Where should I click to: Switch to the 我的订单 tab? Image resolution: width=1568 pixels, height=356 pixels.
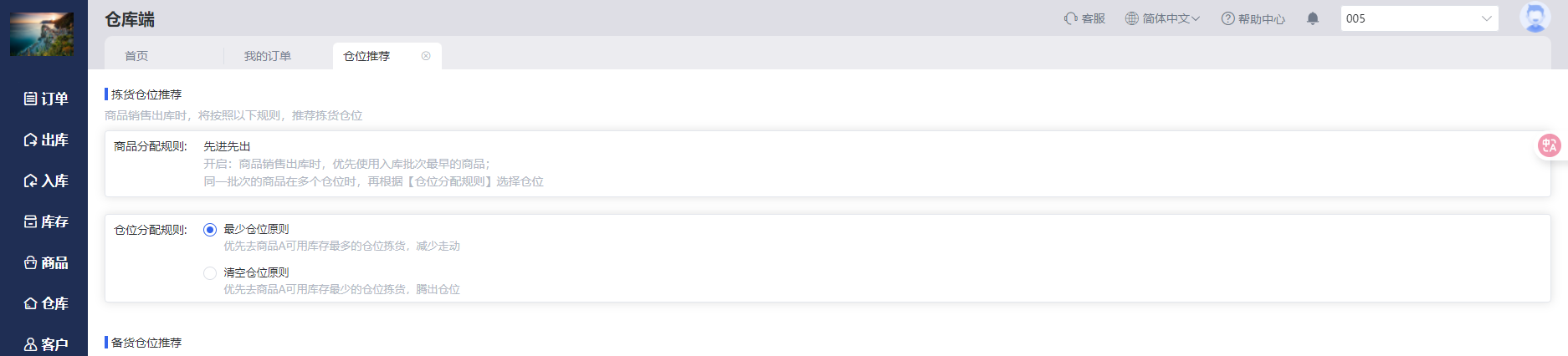click(x=268, y=56)
